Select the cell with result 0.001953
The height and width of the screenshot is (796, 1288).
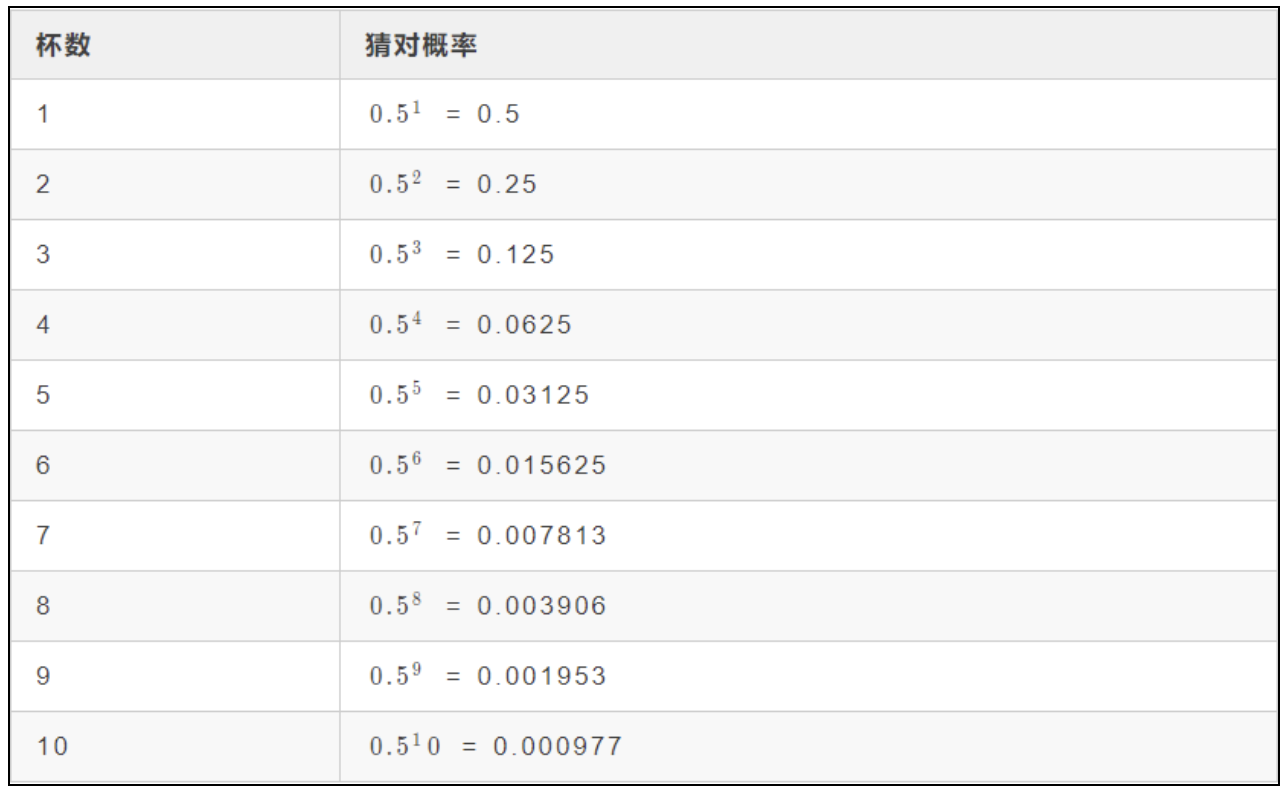tap(487, 675)
